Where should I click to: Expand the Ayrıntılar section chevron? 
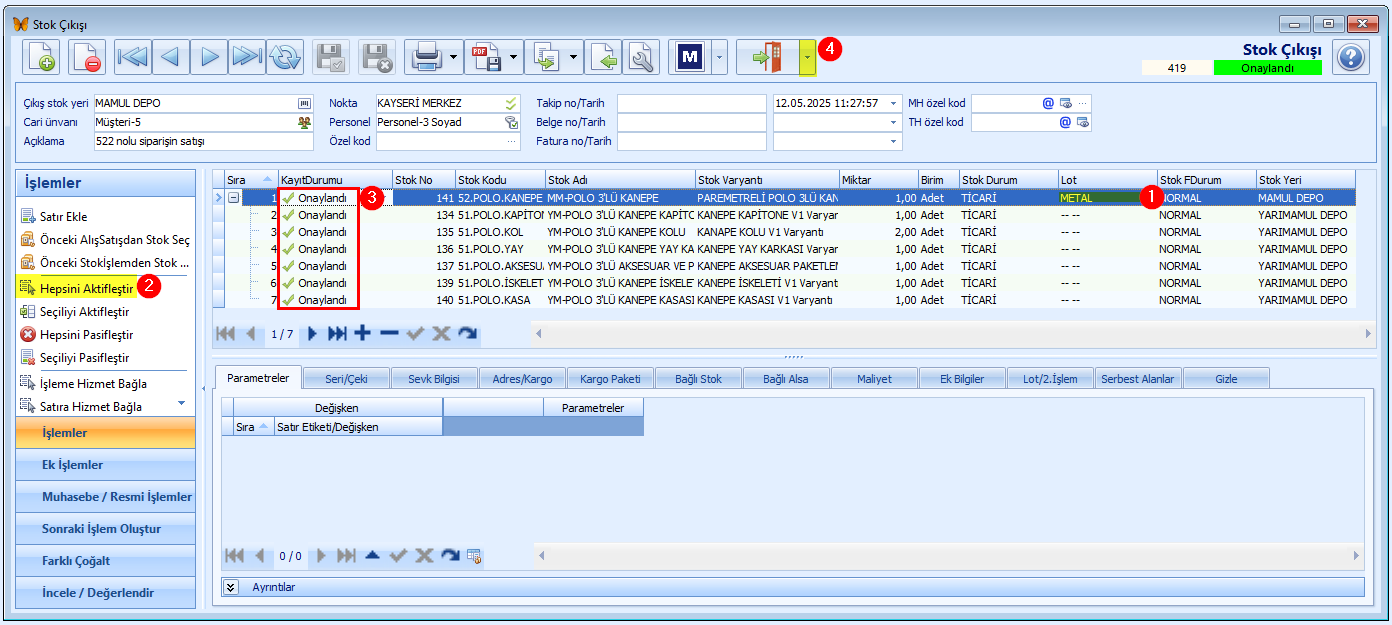click(x=230, y=587)
